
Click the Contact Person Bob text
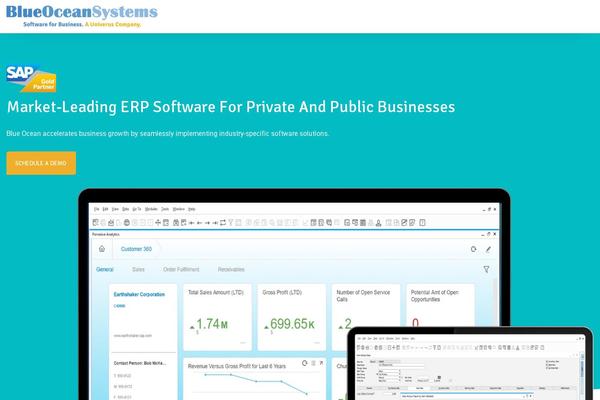(140, 363)
